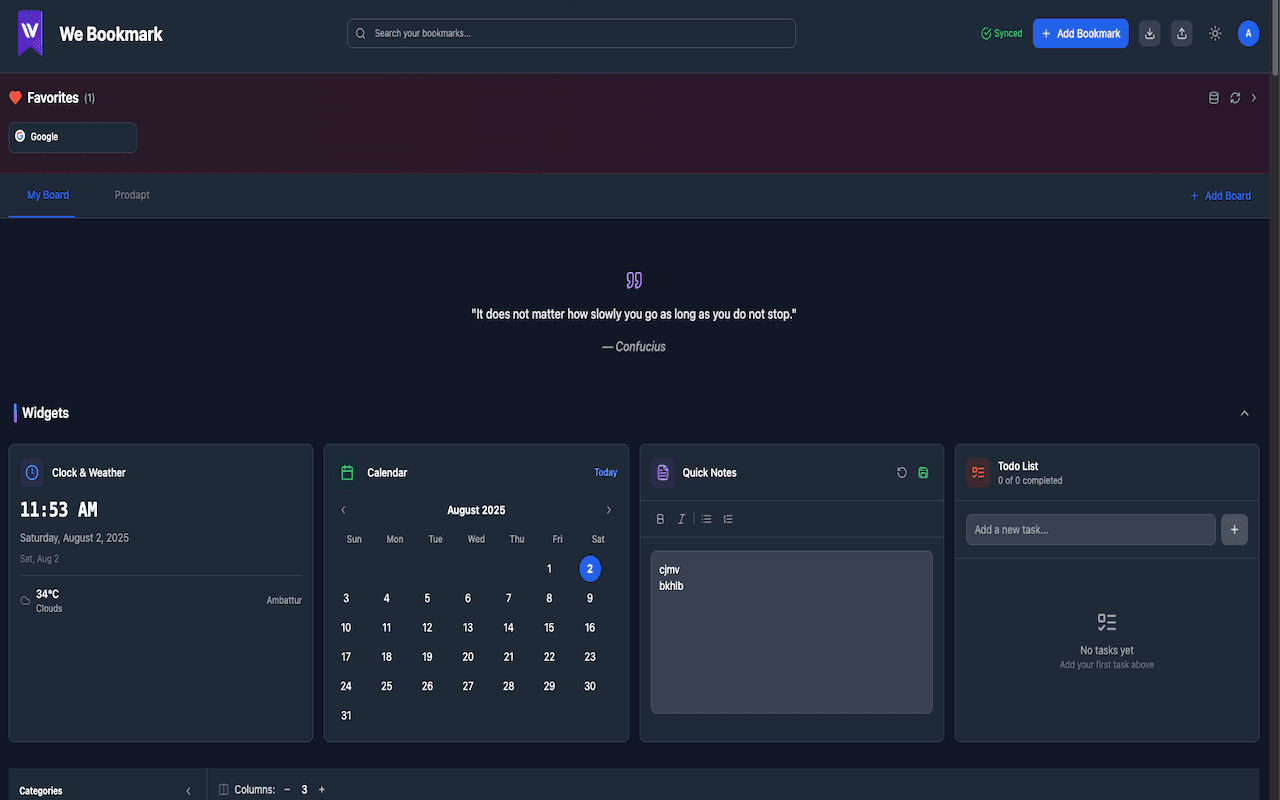Click the plus button to add todo task

pyautogui.click(x=1234, y=530)
